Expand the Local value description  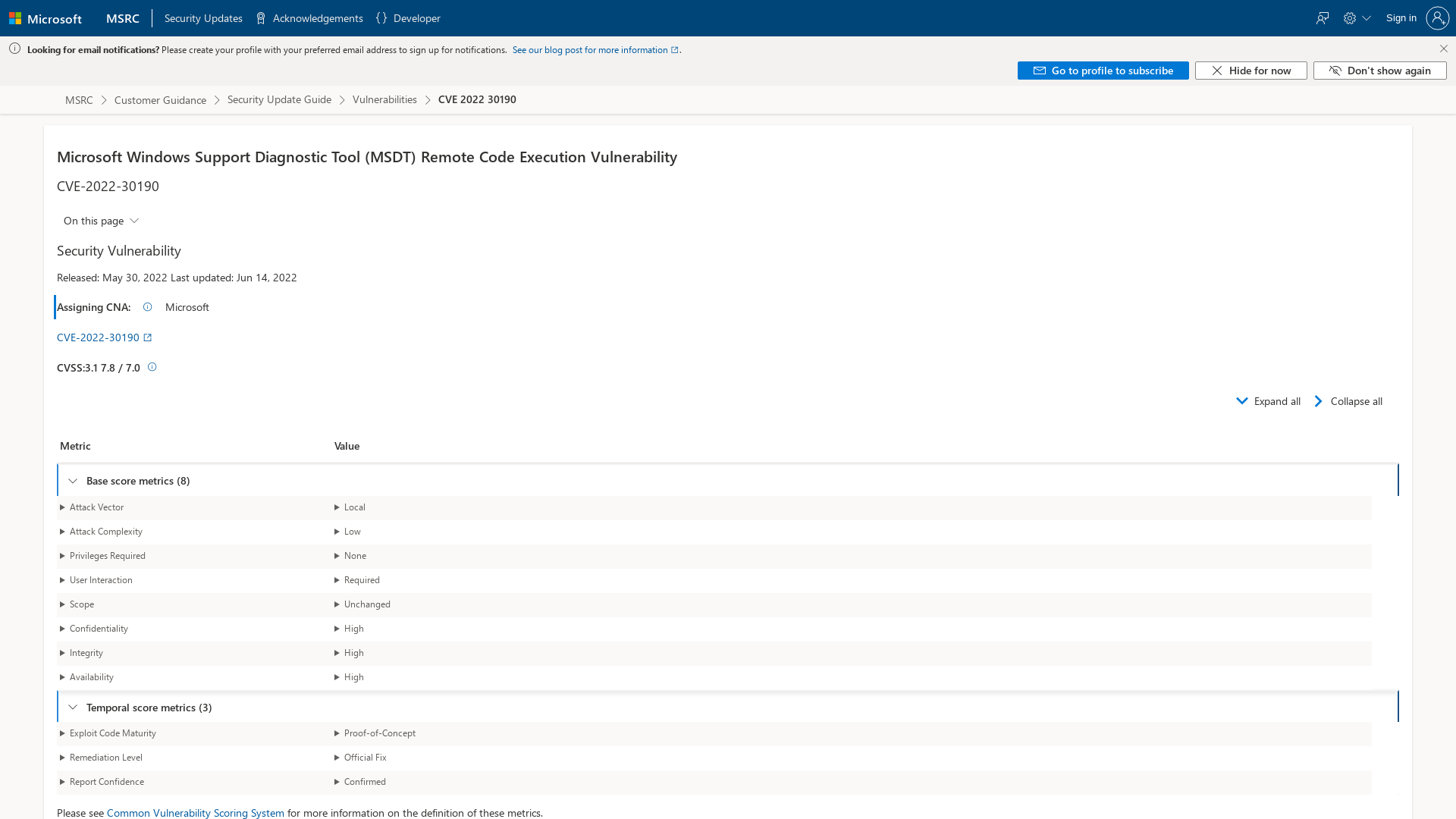pos(350,507)
